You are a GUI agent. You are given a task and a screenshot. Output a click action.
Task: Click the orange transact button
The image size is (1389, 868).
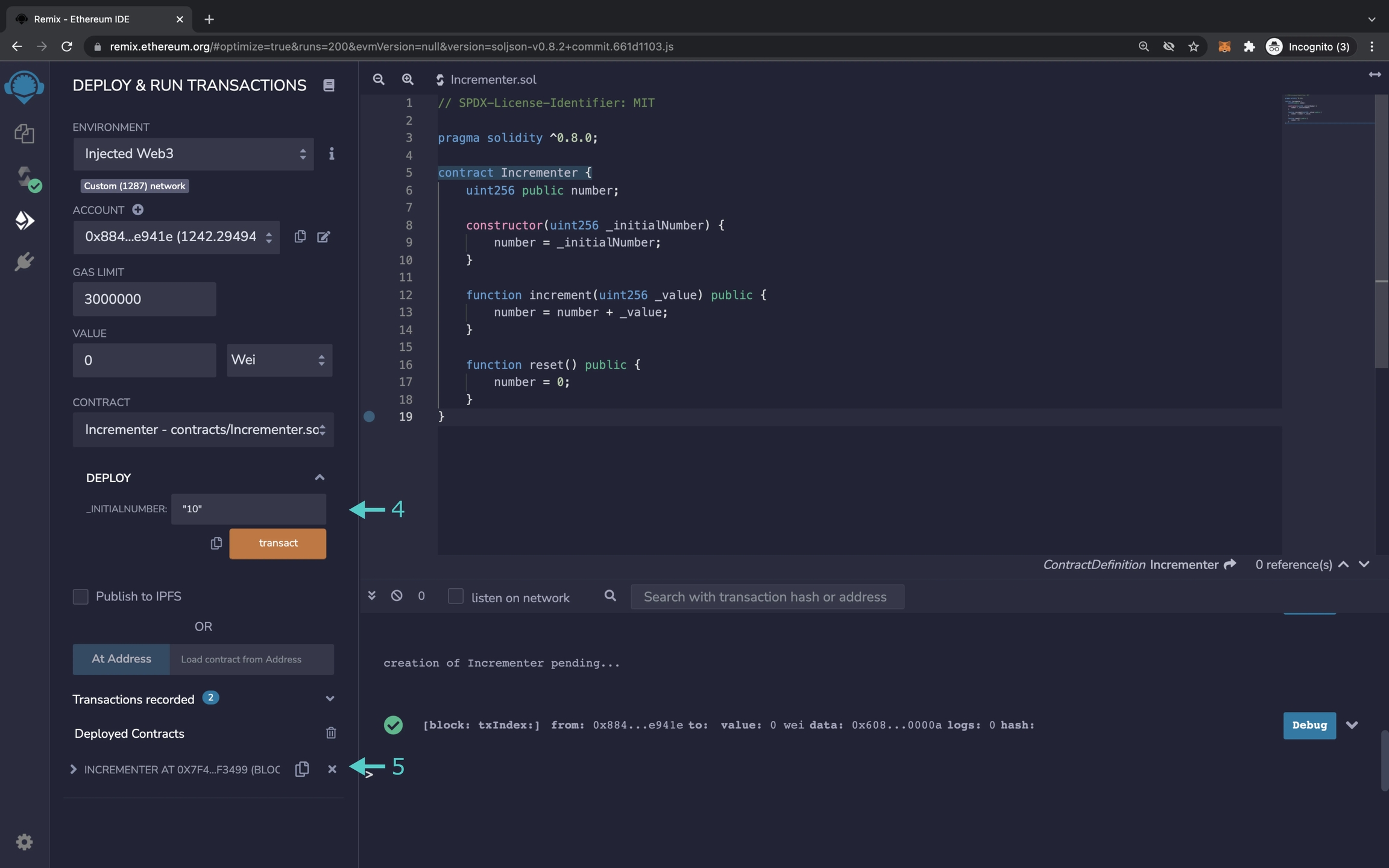pos(277,543)
